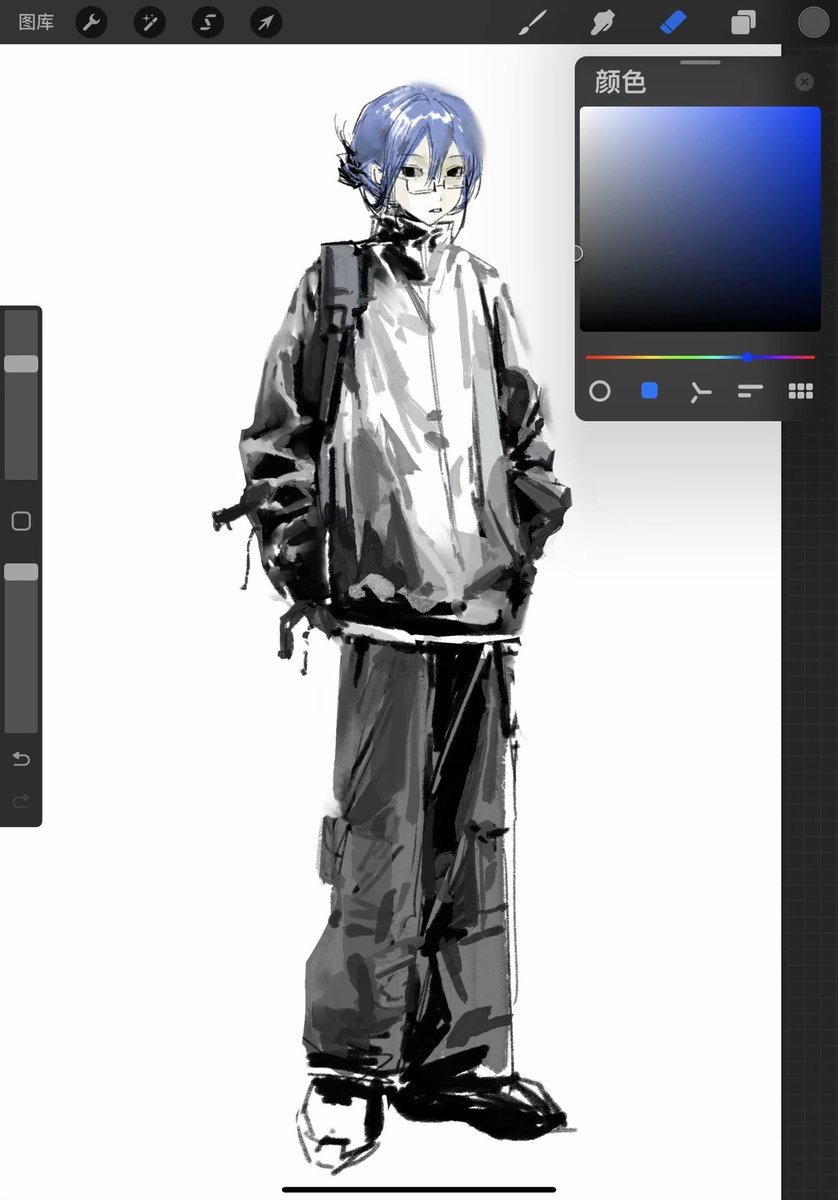Image resolution: width=838 pixels, height=1200 pixels.
Task: Select the Selection S-shaped tool
Action: pyautogui.click(x=207, y=22)
